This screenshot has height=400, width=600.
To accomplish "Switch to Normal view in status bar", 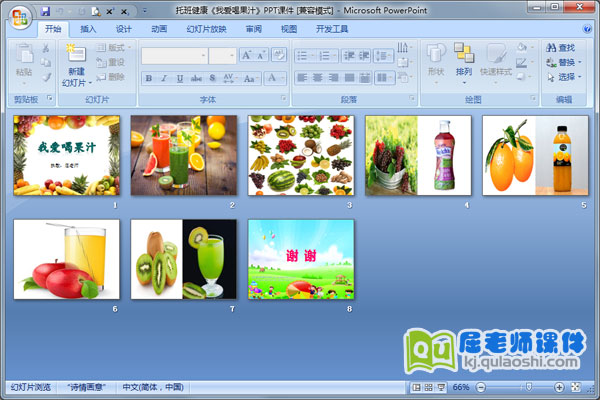I will 415,387.
